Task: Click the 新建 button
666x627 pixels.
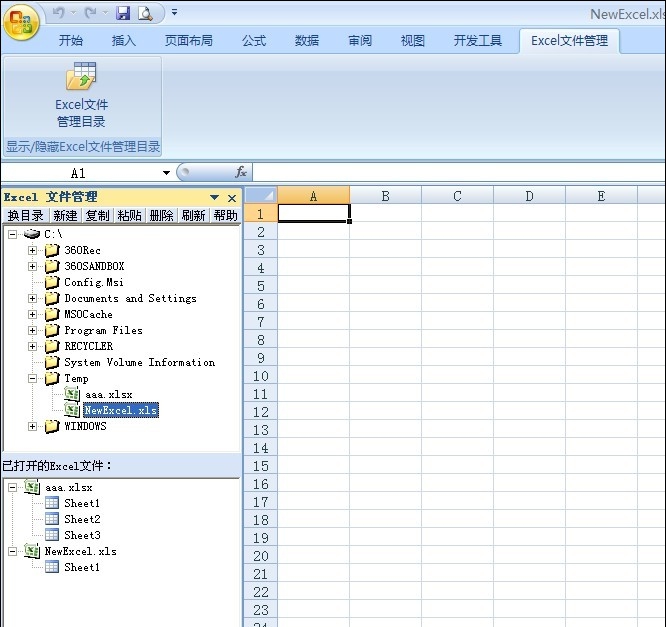Action: pos(65,216)
